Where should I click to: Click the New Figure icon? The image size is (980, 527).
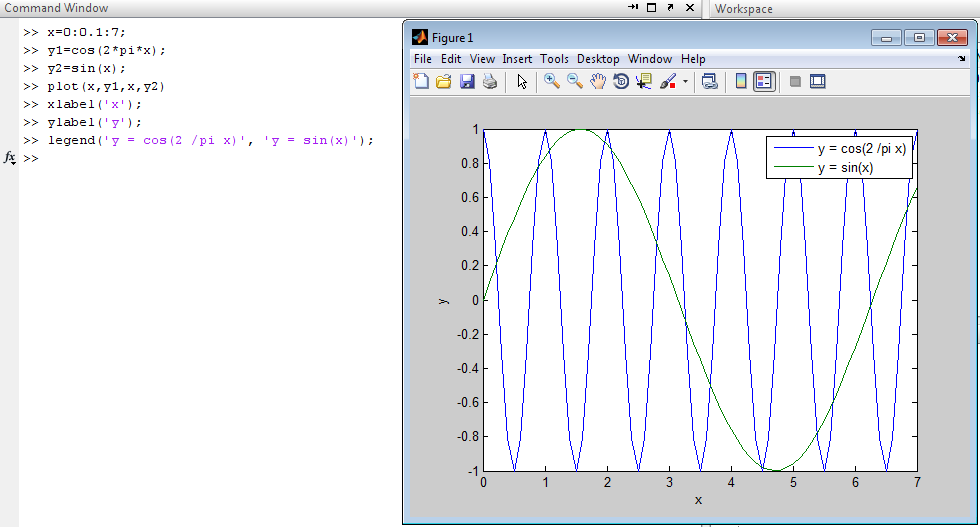tap(421, 82)
